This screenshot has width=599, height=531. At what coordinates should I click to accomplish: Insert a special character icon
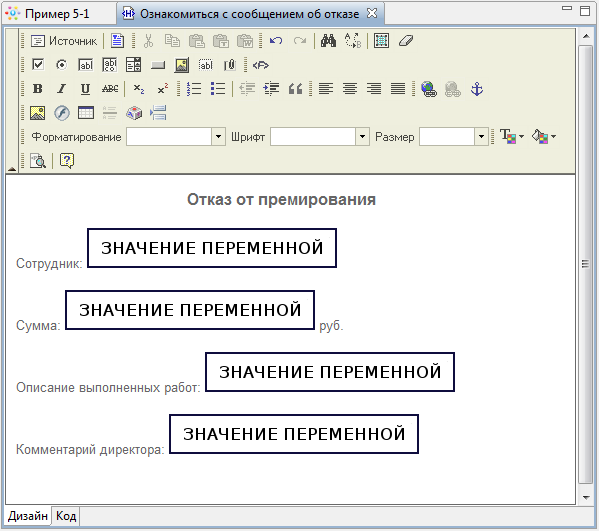click(134, 113)
